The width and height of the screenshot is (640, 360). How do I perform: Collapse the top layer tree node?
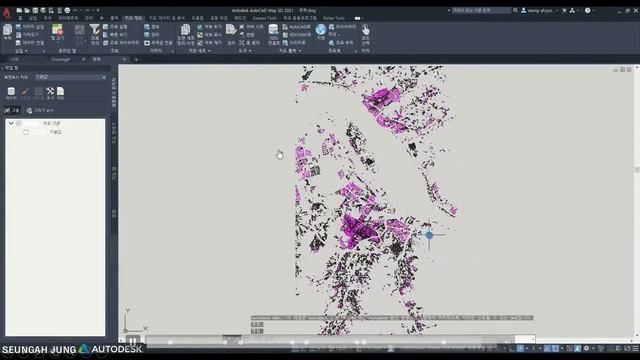11,123
